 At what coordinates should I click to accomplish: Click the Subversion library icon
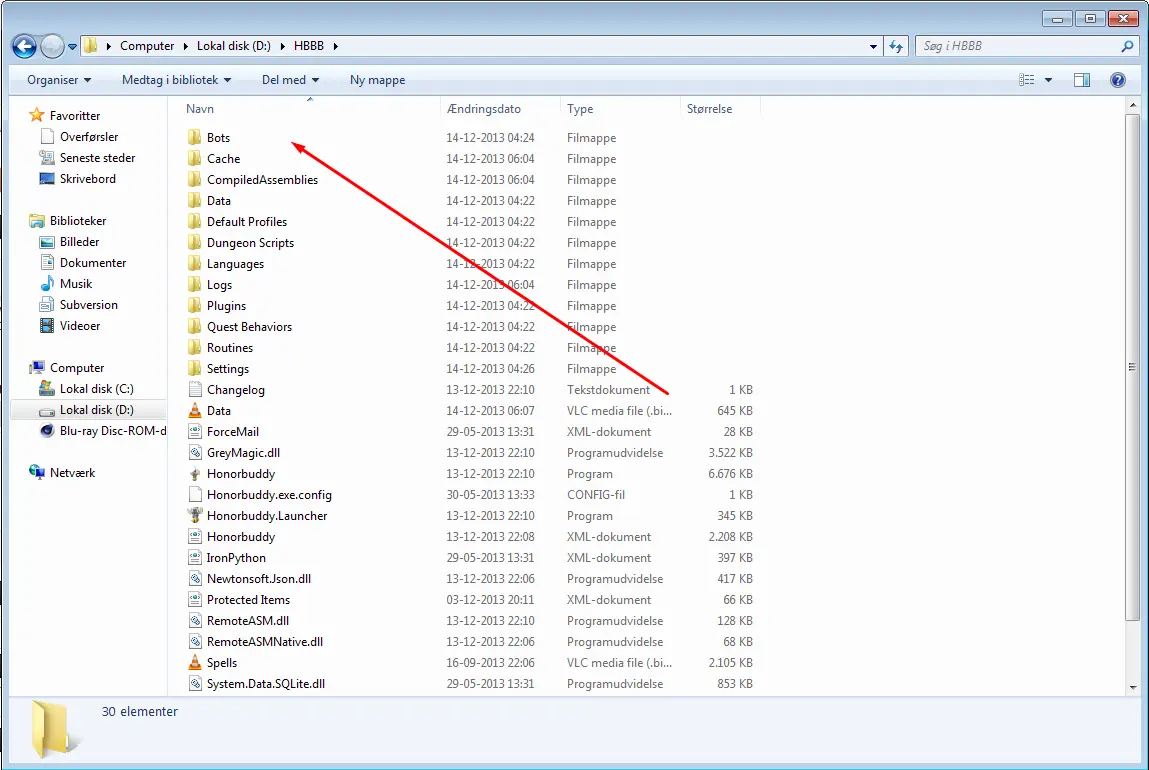[47, 305]
